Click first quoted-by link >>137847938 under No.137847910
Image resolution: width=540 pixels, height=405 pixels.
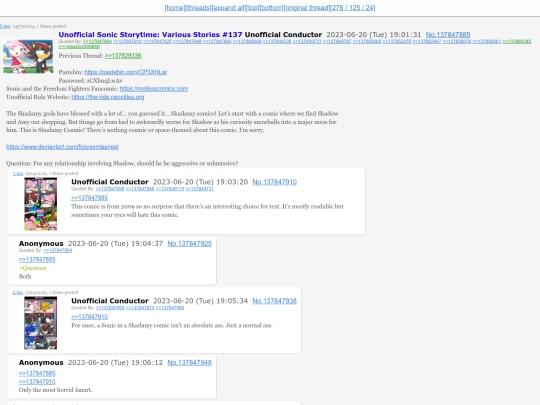click(110, 189)
